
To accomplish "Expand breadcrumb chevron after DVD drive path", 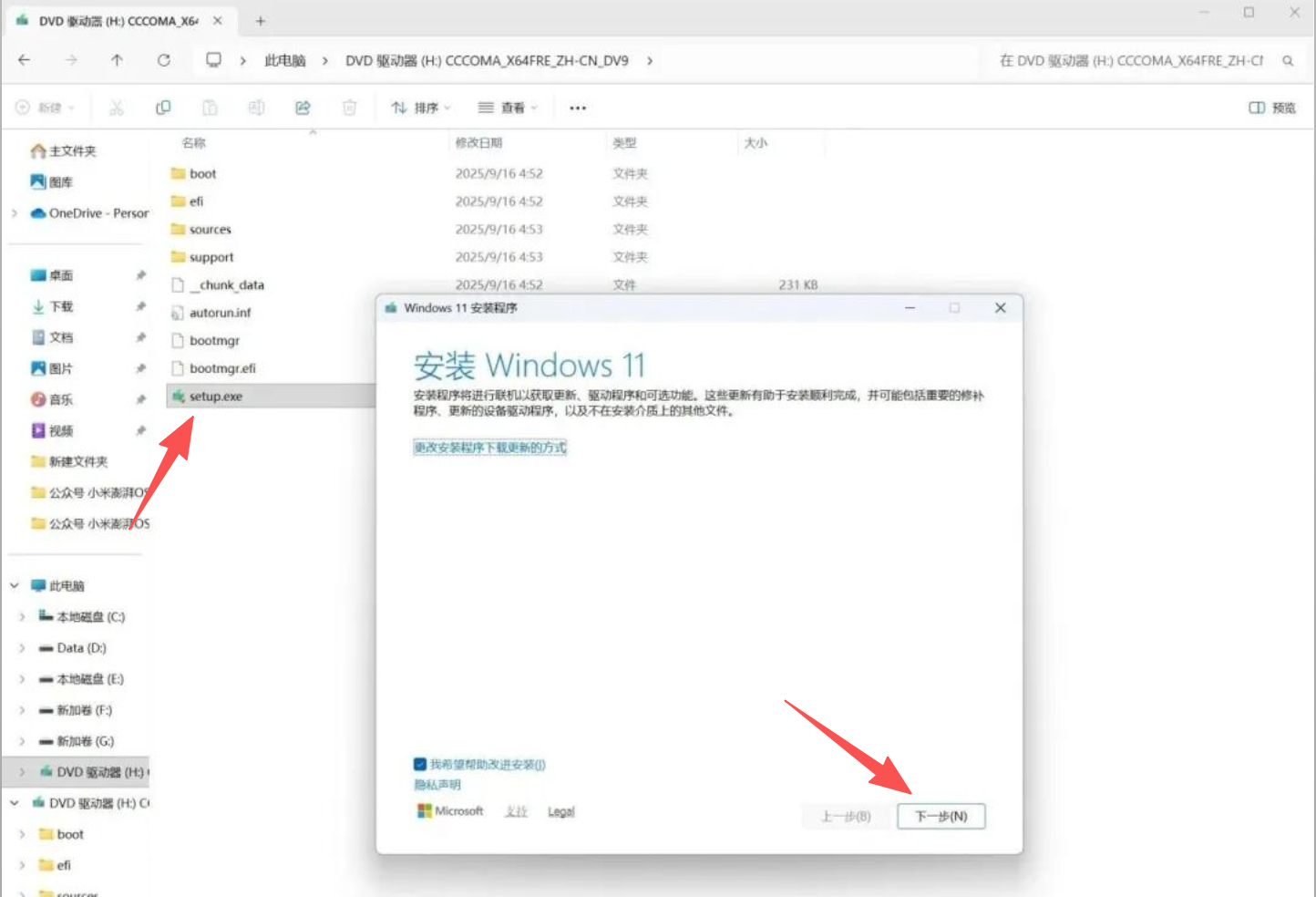I will (650, 61).
